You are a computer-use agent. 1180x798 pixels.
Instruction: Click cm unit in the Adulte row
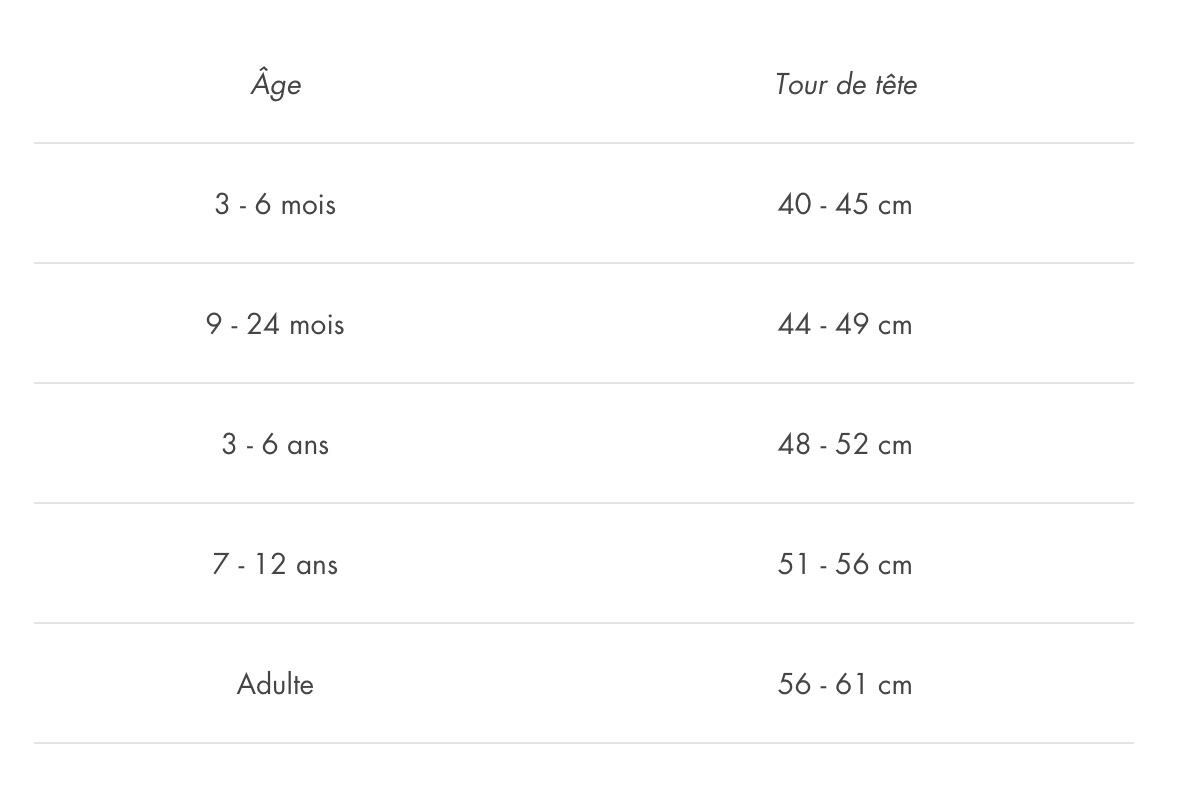tap(895, 685)
